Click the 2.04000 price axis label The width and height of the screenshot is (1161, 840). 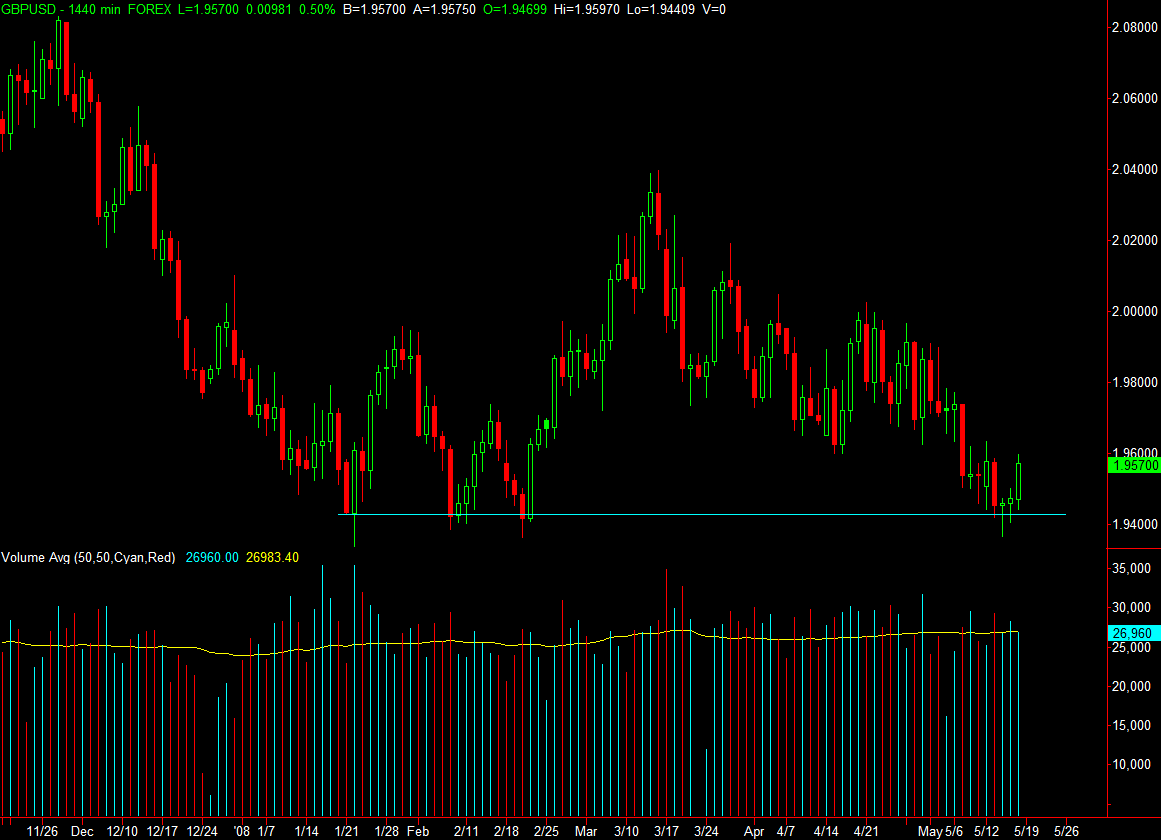1134,170
